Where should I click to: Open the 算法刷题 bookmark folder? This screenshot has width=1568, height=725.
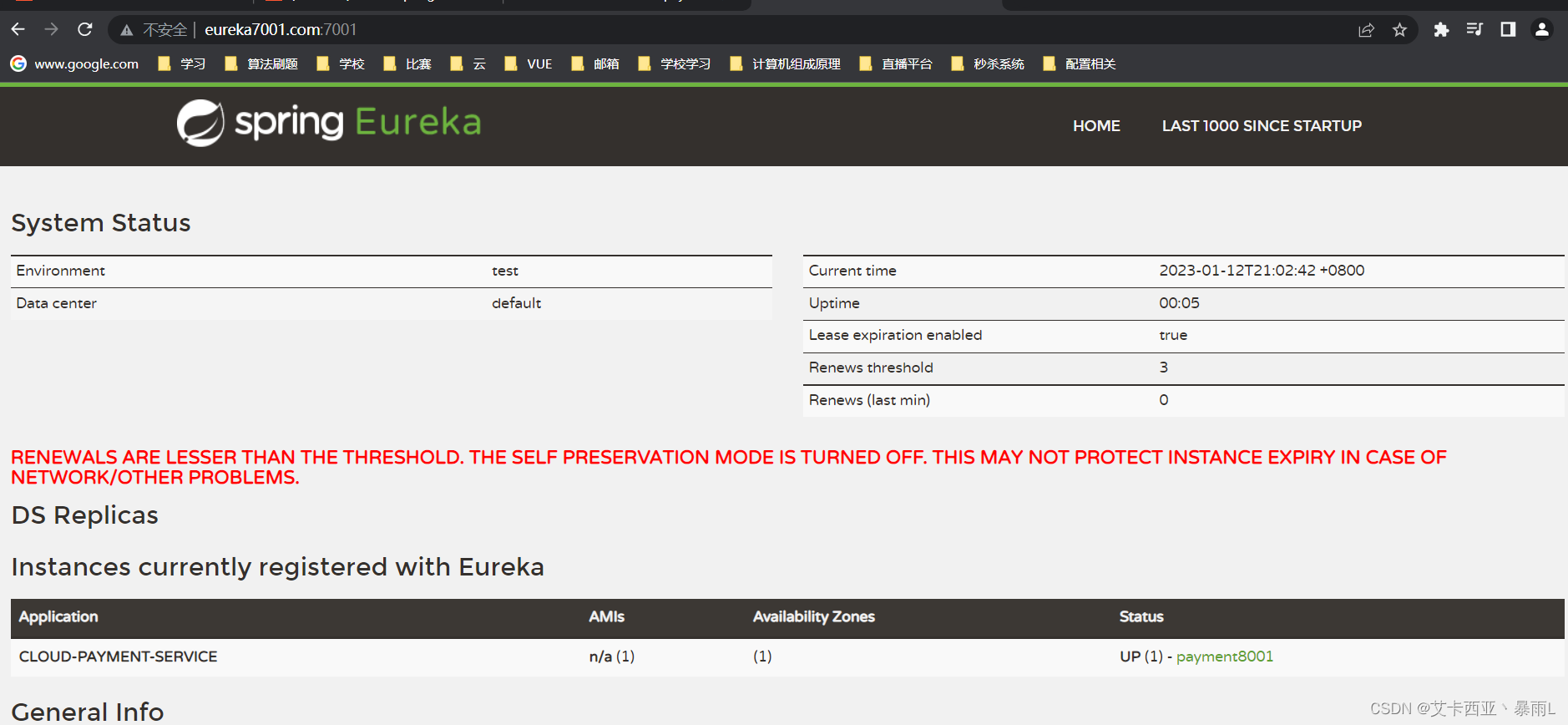click(x=261, y=63)
